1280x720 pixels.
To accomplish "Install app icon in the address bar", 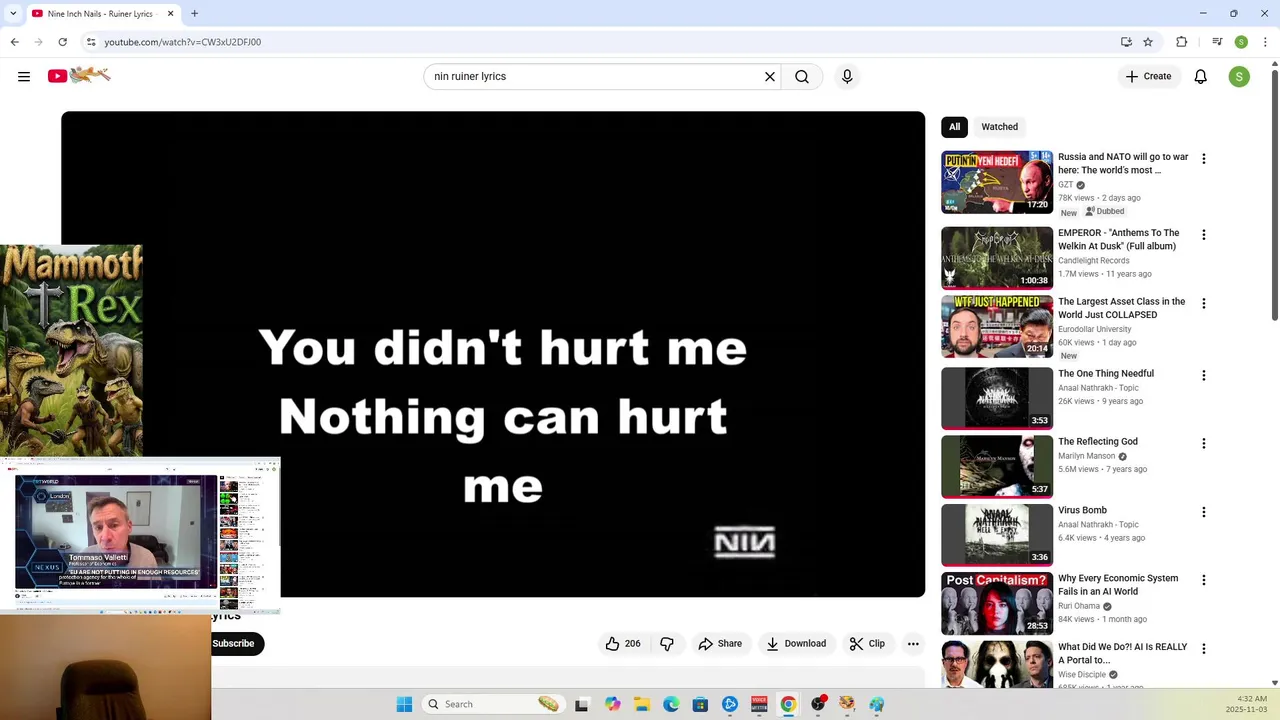I will pyautogui.click(x=1126, y=42).
